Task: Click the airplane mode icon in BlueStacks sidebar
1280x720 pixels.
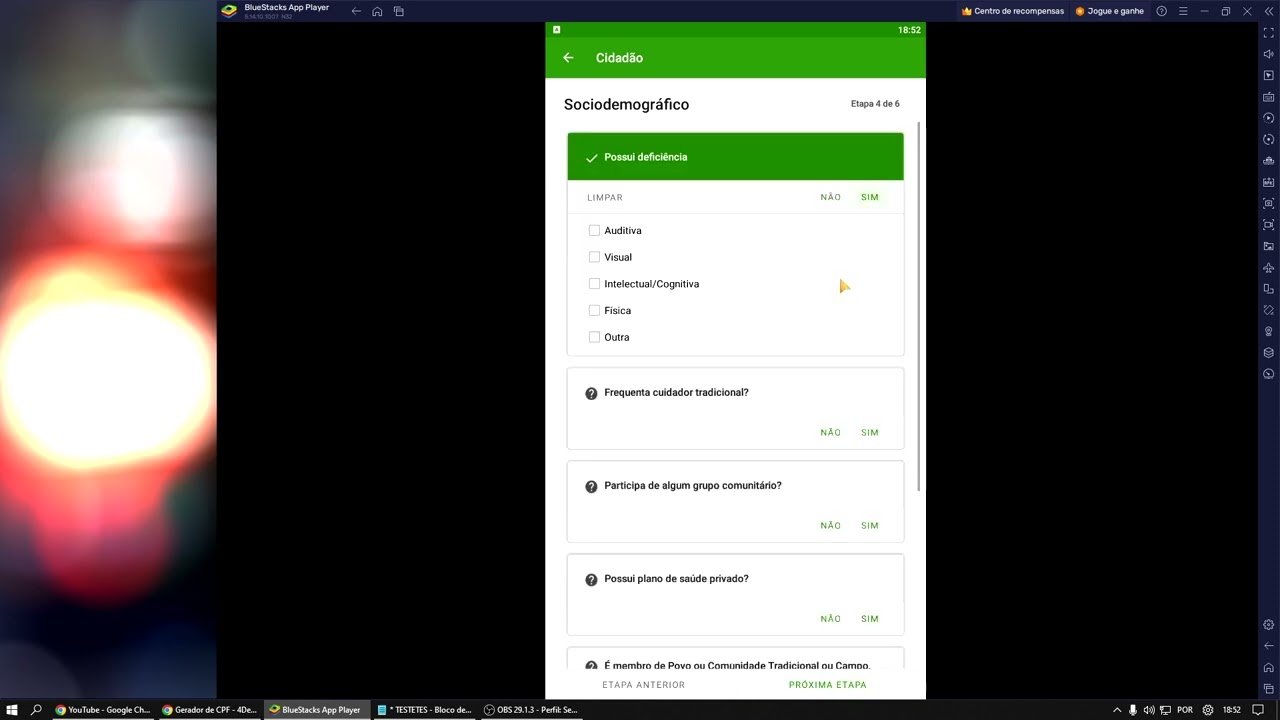Action: point(1269,268)
